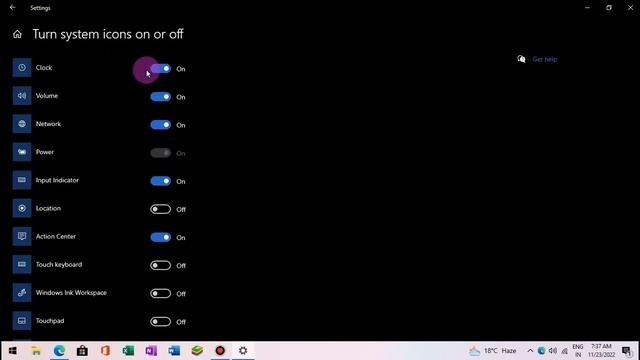Screen dimensions: 640x360
Task: Click the Action Center icon tile
Action: point(22,236)
